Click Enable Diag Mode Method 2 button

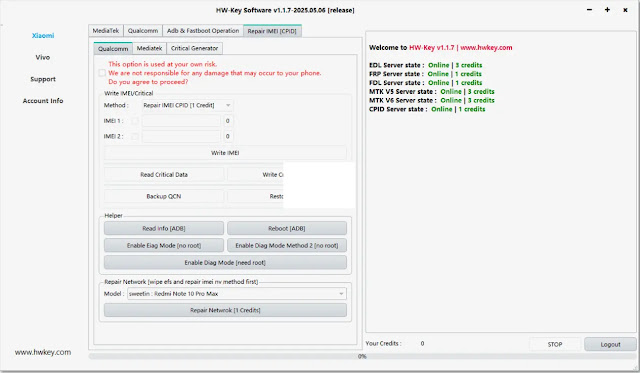pyautogui.click(x=287, y=246)
